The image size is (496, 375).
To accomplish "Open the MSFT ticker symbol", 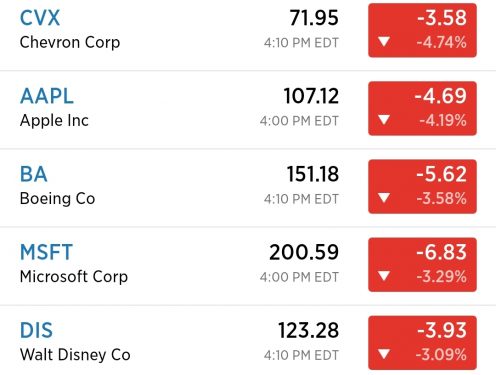I will (46, 252).
